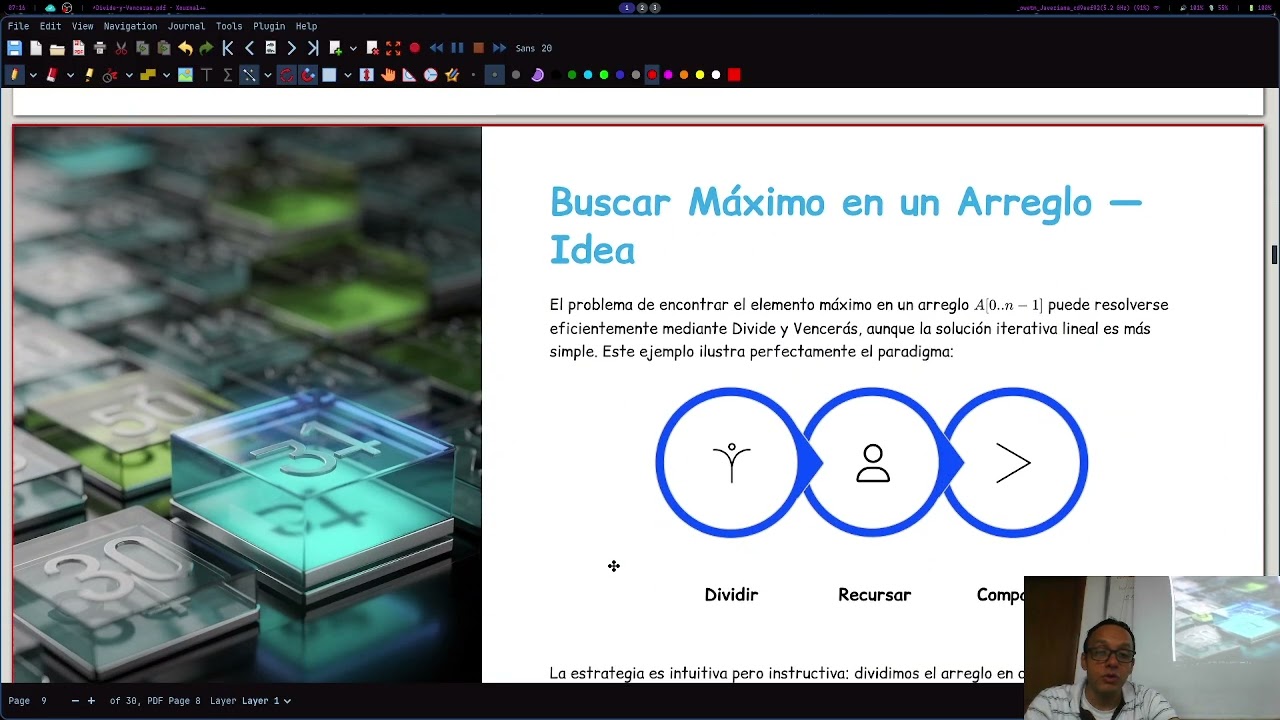Start audio recording with red circle
The image size is (1280, 720).
pyautogui.click(x=415, y=48)
